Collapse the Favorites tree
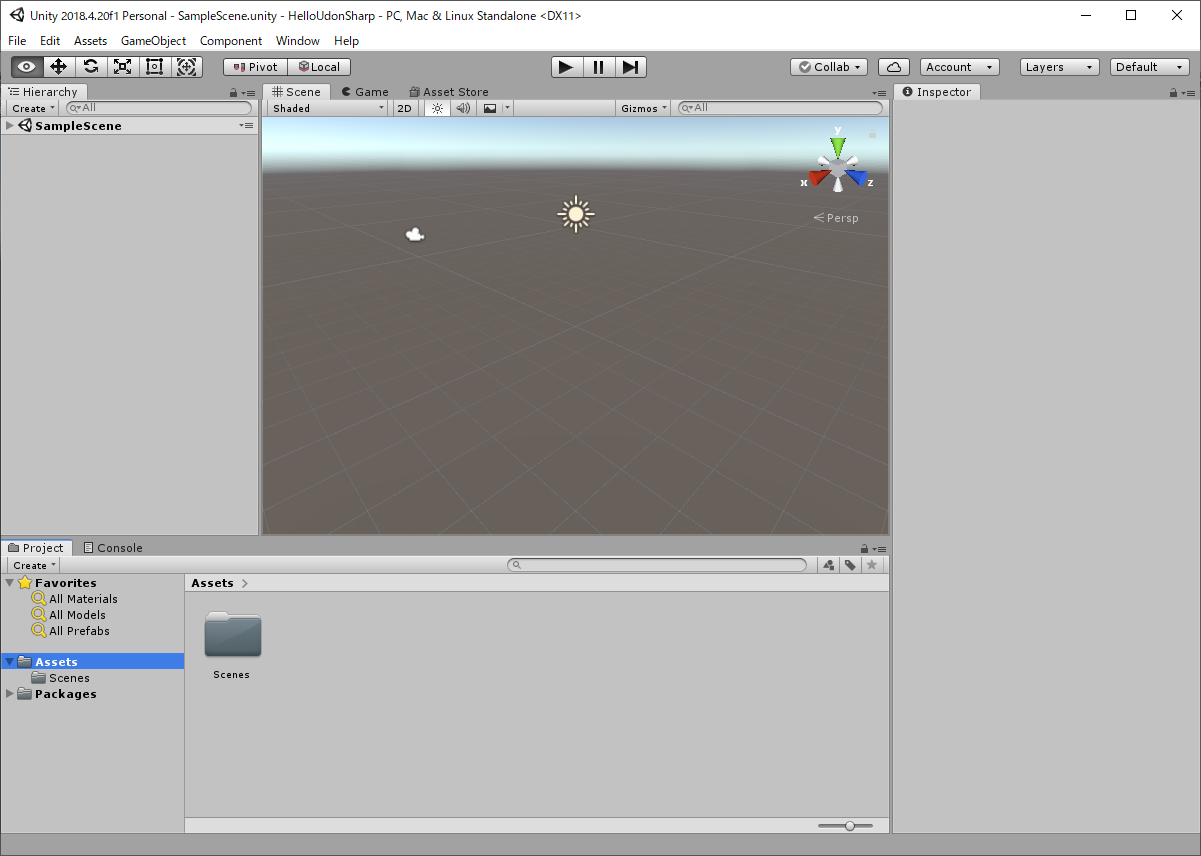1201x856 pixels. pyautogui.click(x=10, y=583)
